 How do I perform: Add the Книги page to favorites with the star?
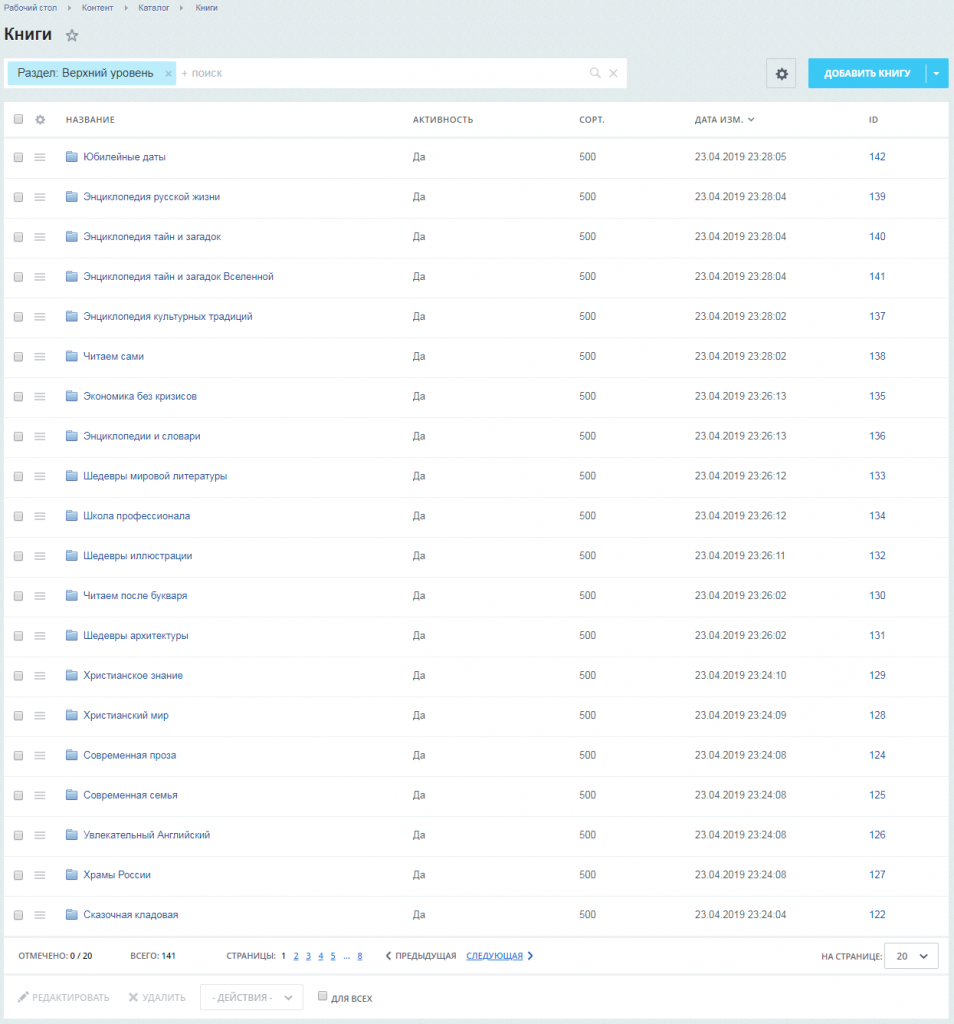(72, 35)
